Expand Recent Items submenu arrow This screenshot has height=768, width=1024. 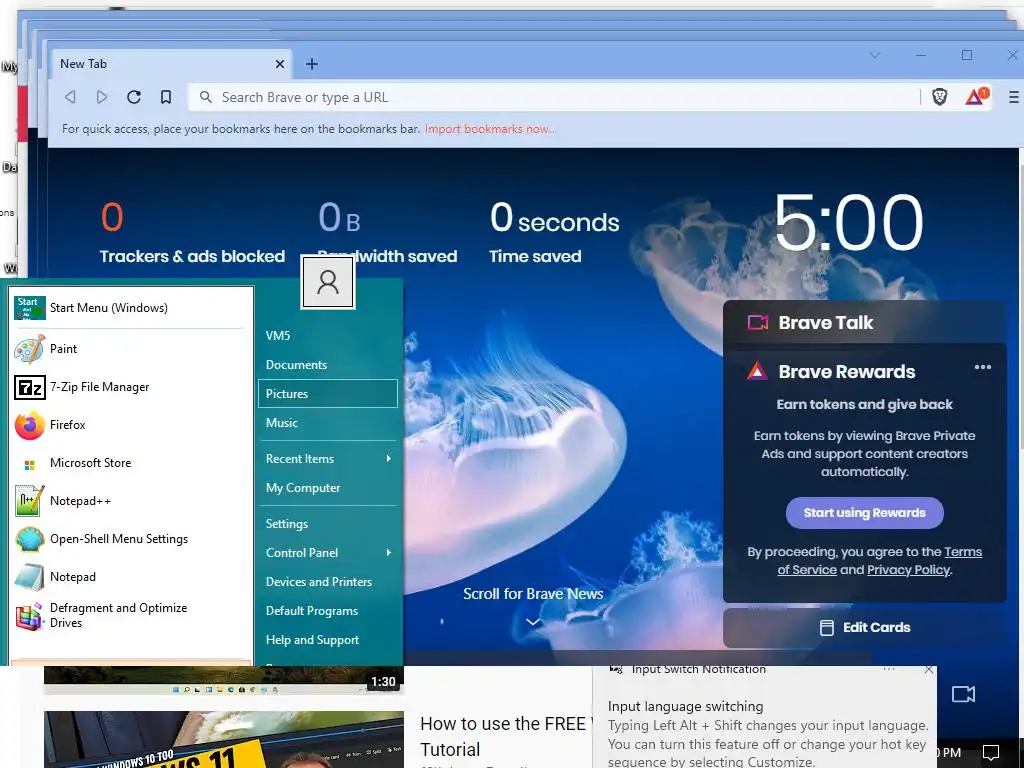click(x=389, y=458)
